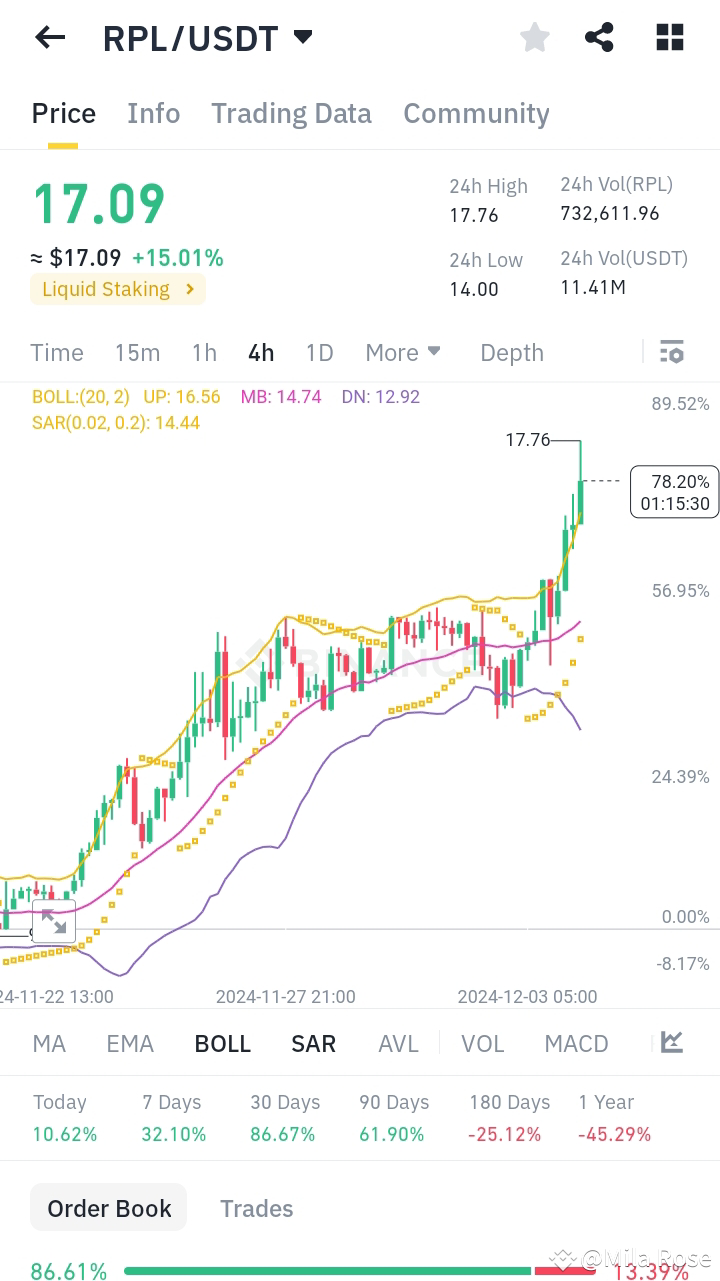Switch chart to the 1D interval
Viewport: 720px width, 1281px height.
319,352
